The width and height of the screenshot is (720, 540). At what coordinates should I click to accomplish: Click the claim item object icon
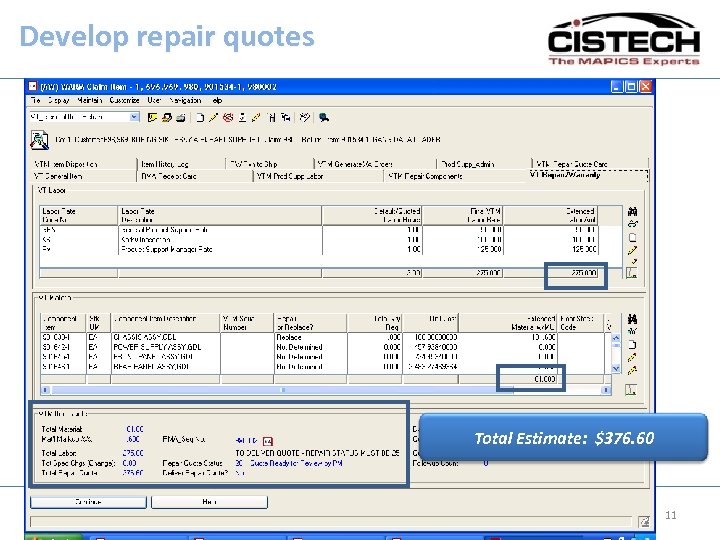pos(39,140)
